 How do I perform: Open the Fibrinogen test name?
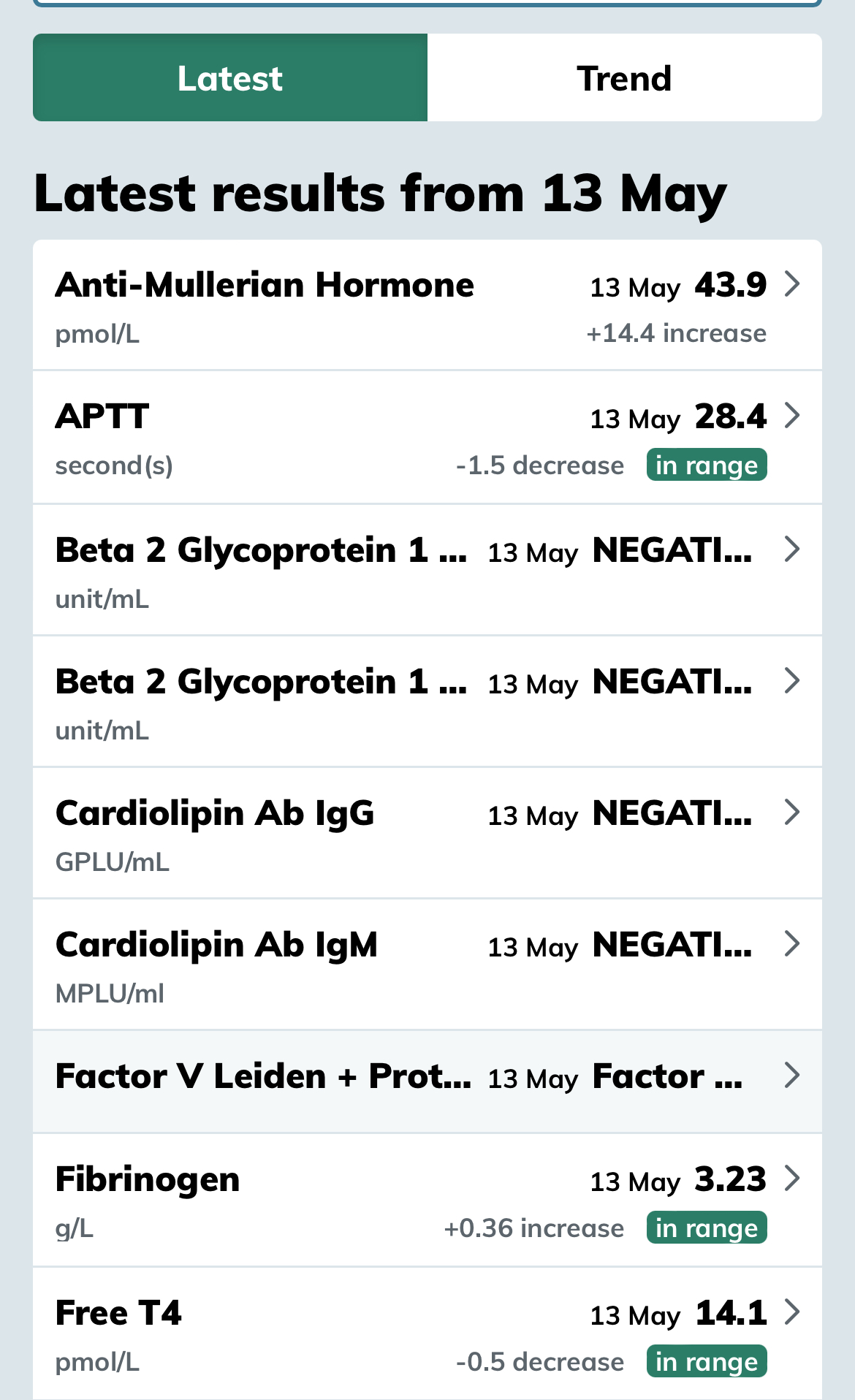click(148, 1179)
